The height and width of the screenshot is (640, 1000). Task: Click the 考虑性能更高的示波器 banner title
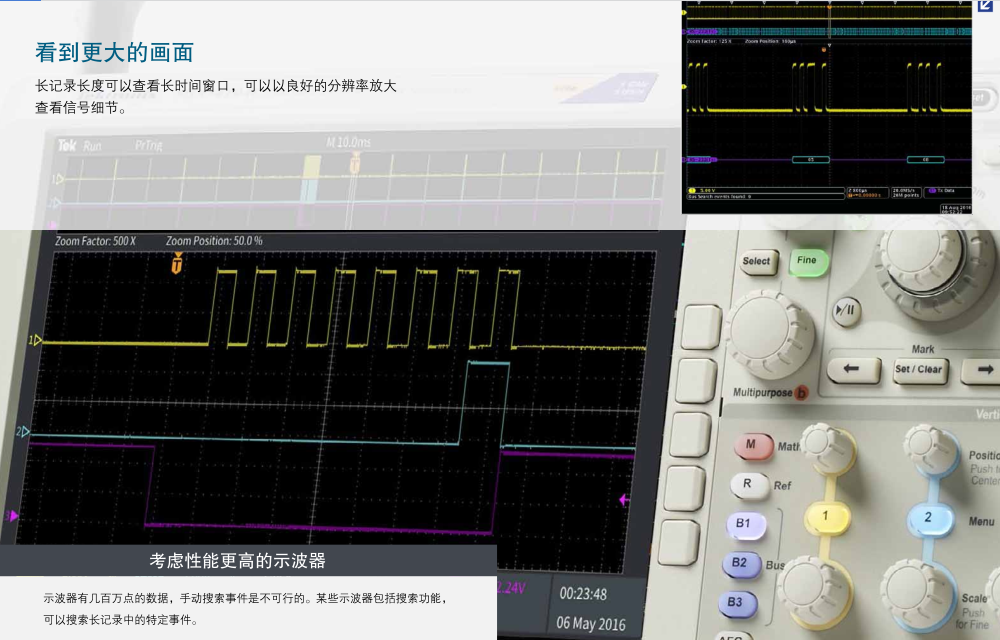237,561
